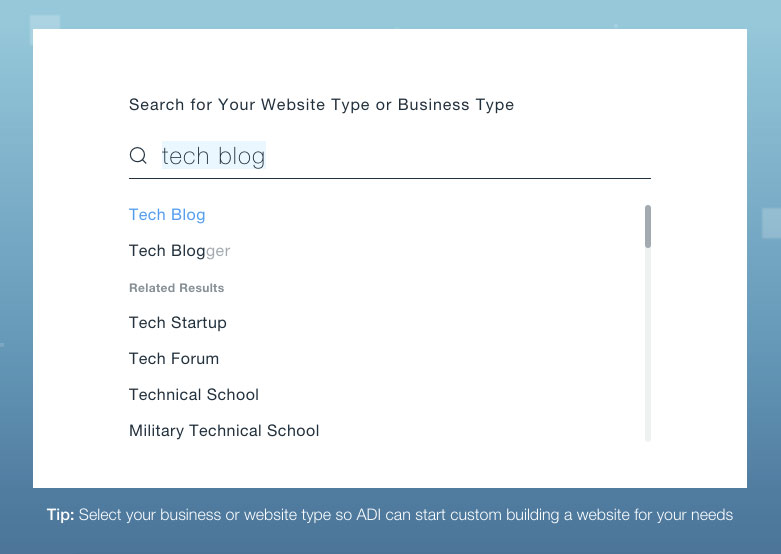Viewport: 781px width, 554px height.
Task: Click the greyed 'ger' autocomplete suffix
Action: pyautogui.click(x=218, y=251)
